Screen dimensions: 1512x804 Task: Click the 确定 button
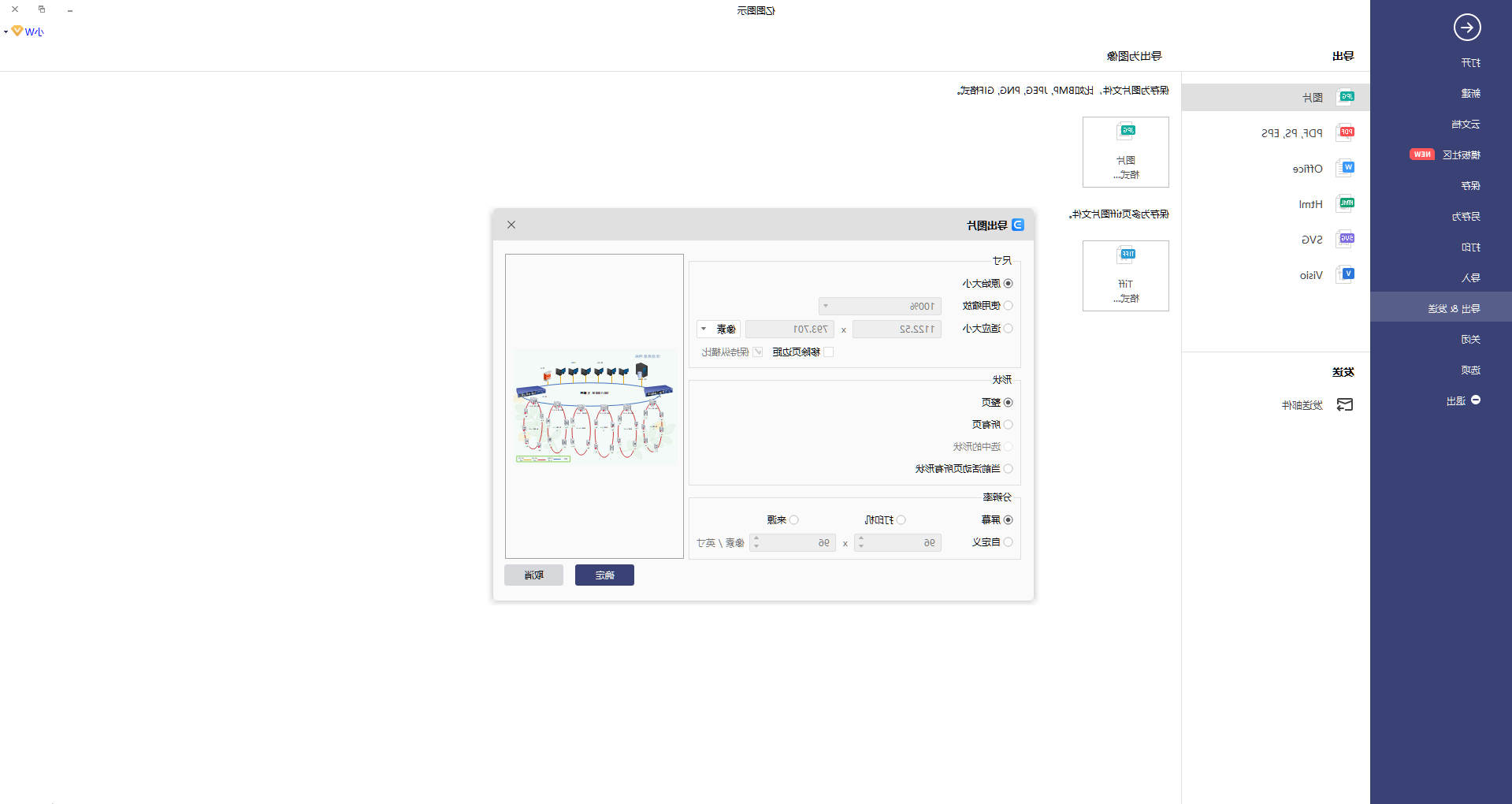click(604, 575)
